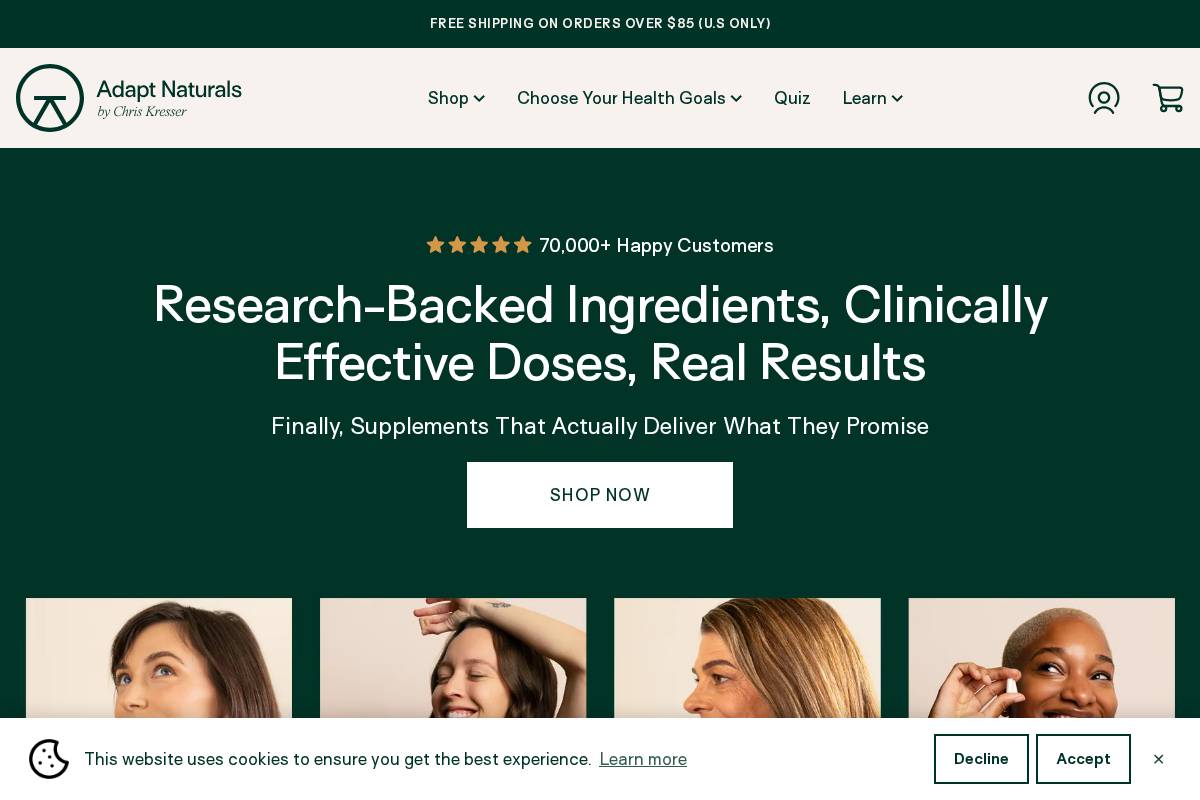
Task: Select first photo of dark-haired woman
Action: point(159,658)
